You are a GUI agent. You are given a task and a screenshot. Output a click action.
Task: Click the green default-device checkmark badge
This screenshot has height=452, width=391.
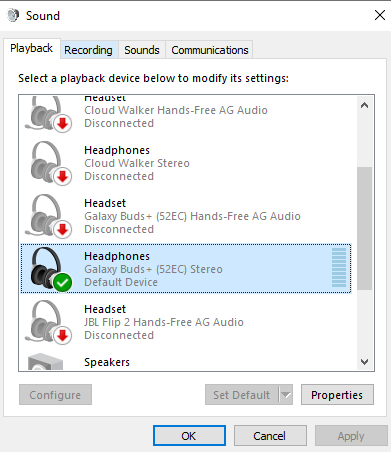(63, 282)
